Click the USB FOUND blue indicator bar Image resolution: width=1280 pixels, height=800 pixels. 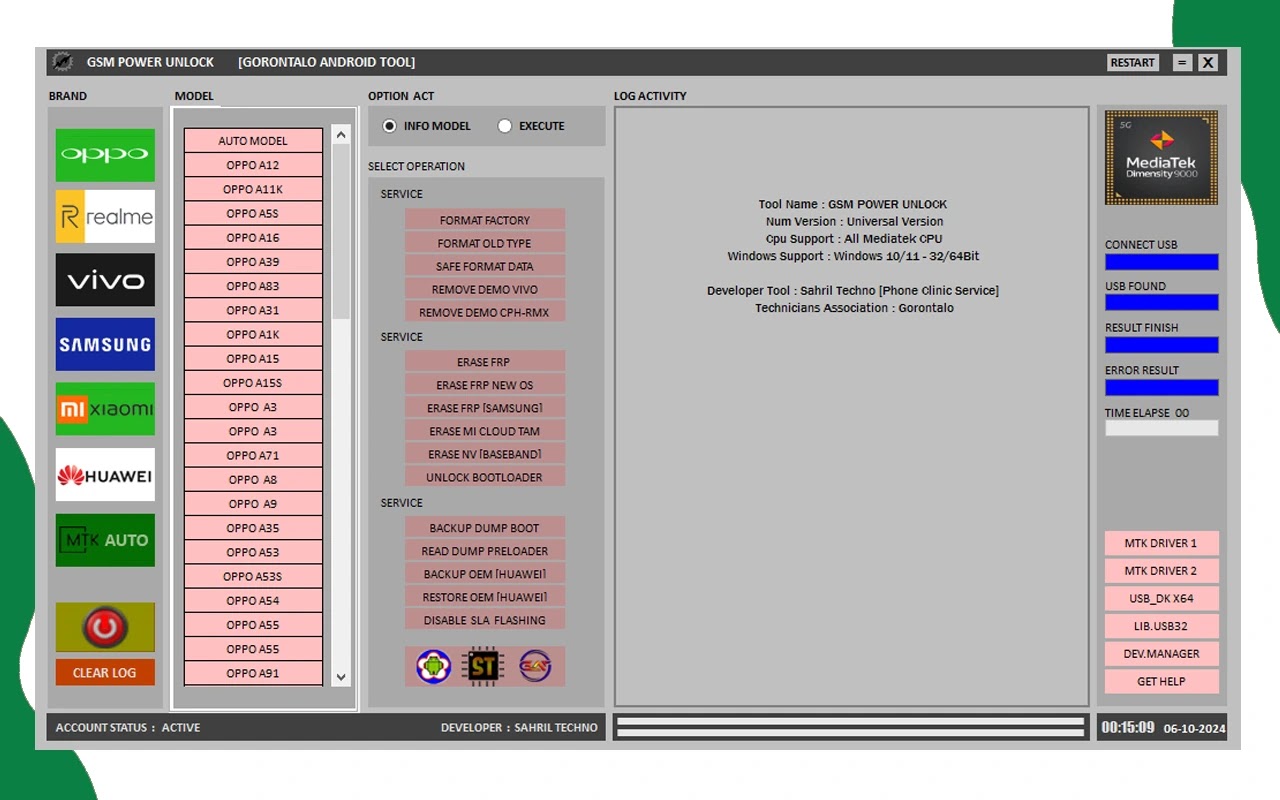click(1162, 302)
